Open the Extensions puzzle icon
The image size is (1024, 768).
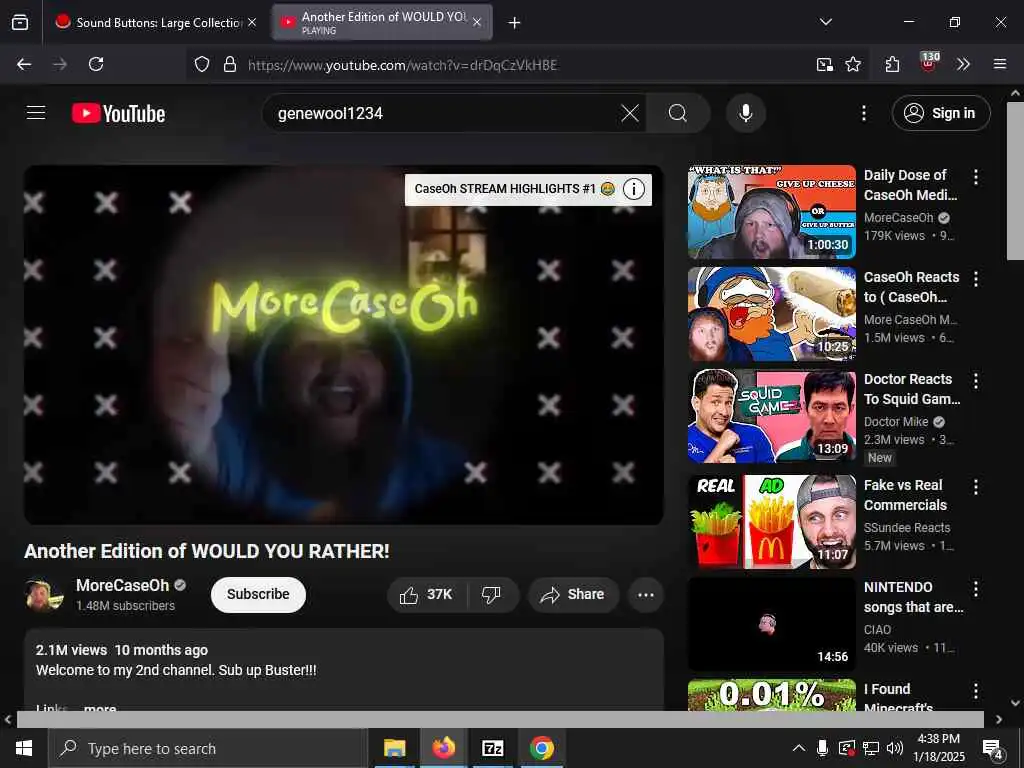[x=892, y=64]
